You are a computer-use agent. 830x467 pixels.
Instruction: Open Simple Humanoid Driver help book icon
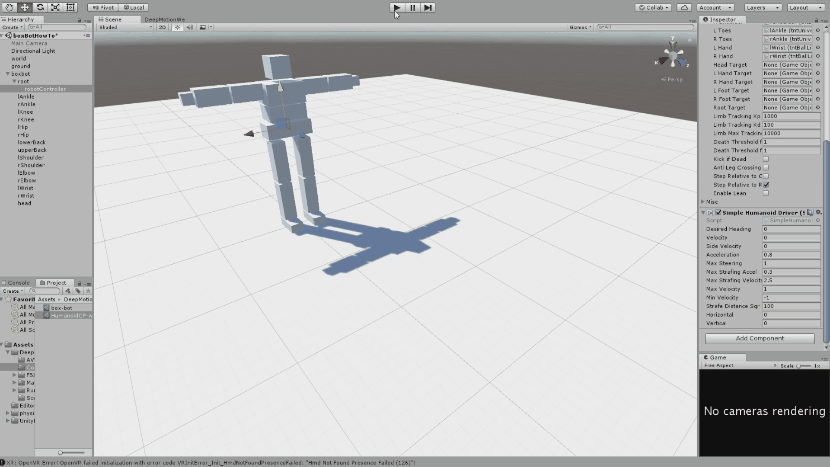(810, 212)
